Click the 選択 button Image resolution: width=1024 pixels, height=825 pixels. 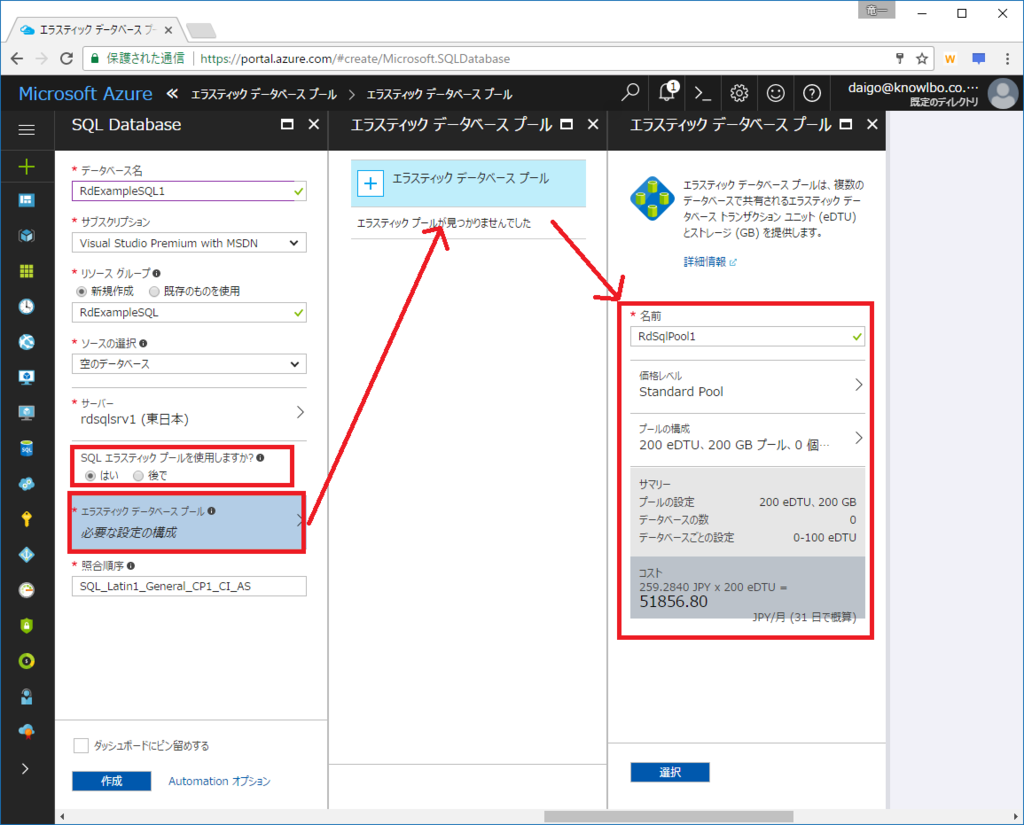670,772
